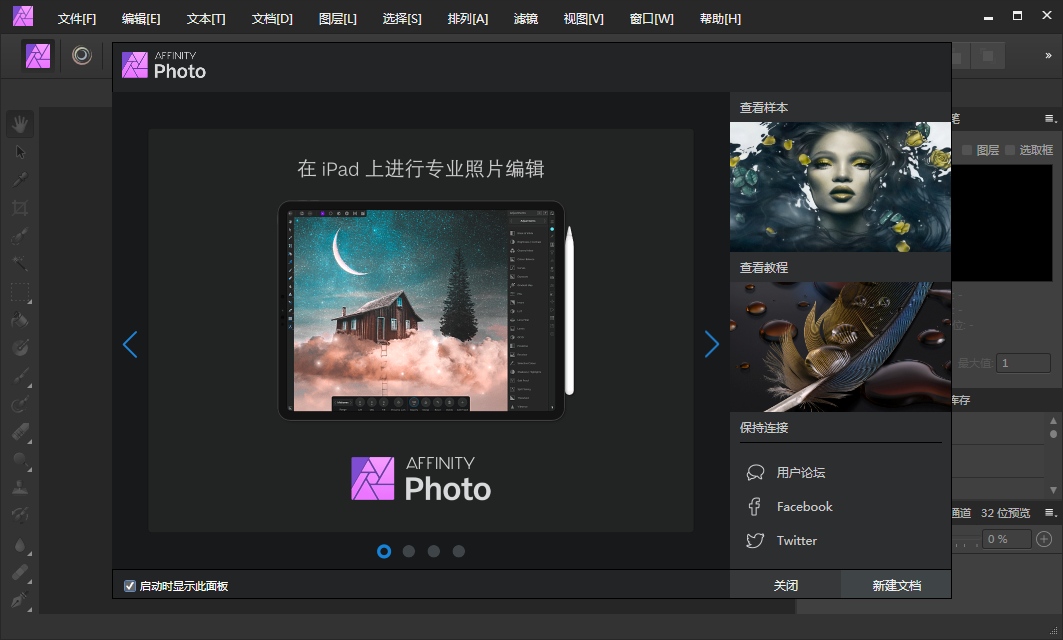The image size is (1063, 640).
Task: Open the 窗口[W] menu
Action: click(x=651, y=19)
